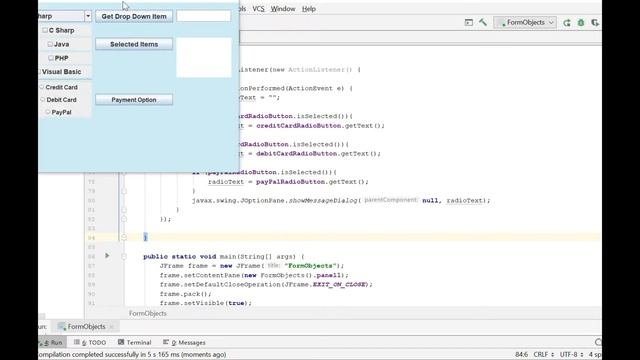Toggle fold marker at line 79
This screenshot has width=640, height=360.
tap(124, 191)
